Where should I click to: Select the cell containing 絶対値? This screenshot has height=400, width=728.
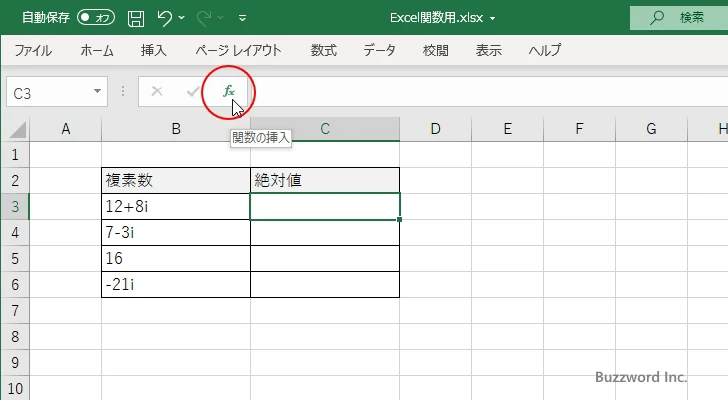(x=325, y=181)
